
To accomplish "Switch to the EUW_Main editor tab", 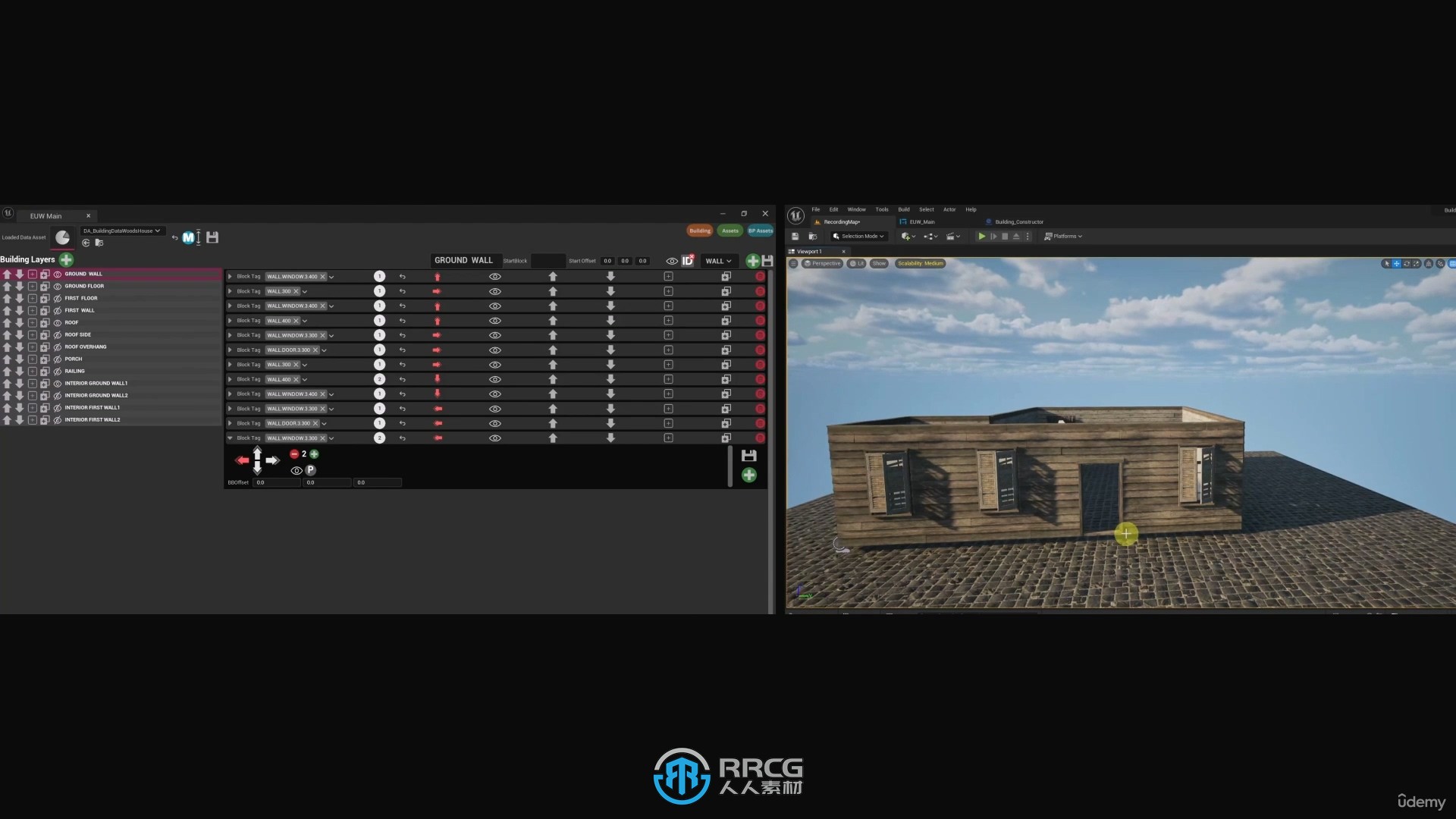I will [x=918, y=222].
